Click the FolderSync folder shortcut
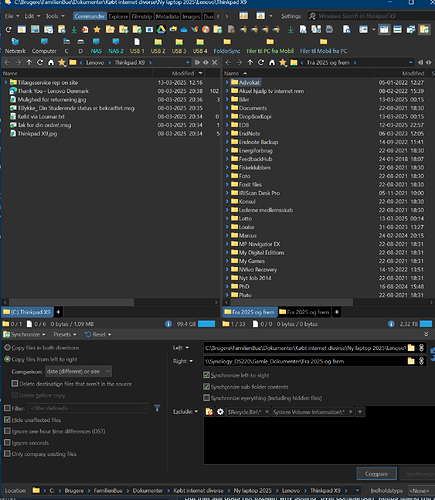The image size is (435, 500). 227,46
